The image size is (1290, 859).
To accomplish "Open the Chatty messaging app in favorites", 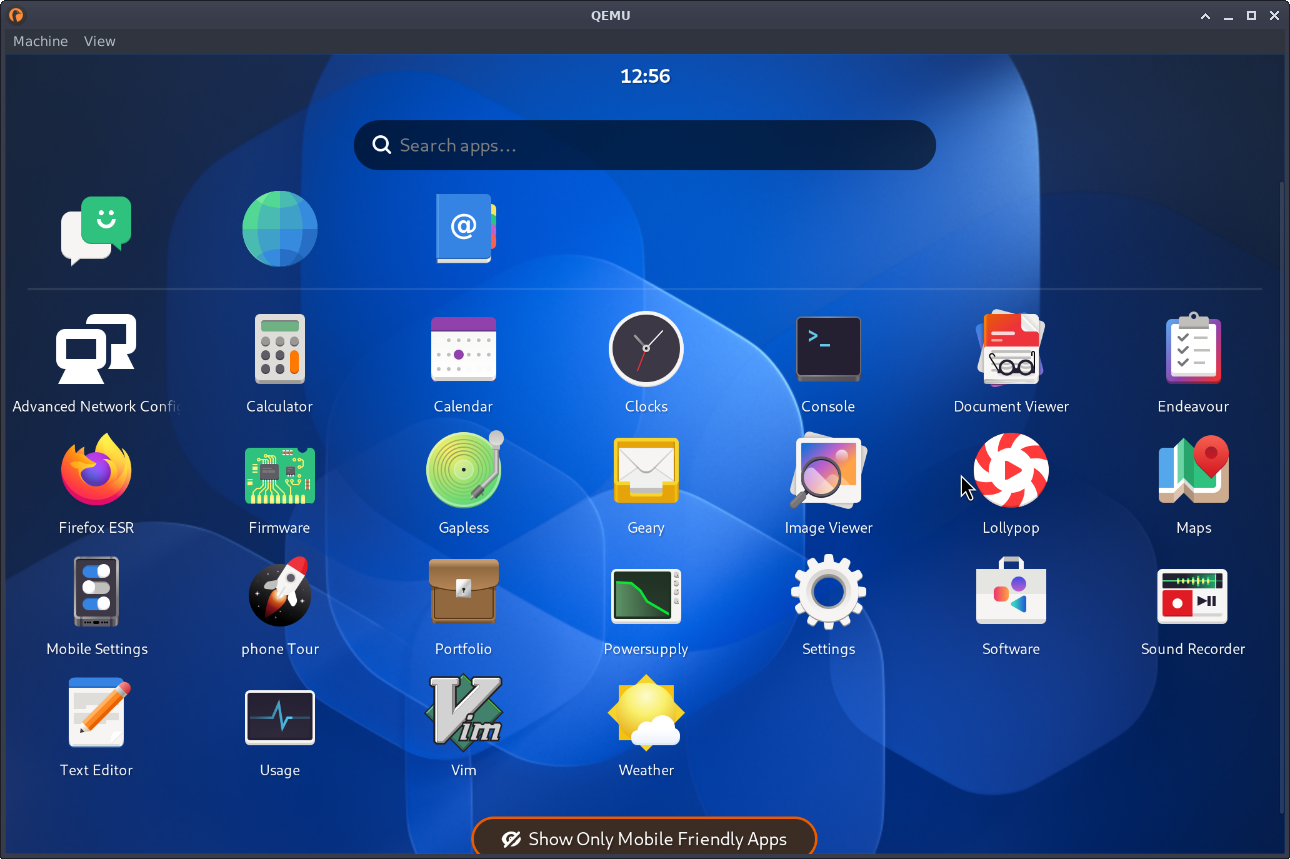I will [x=97, y=230].
